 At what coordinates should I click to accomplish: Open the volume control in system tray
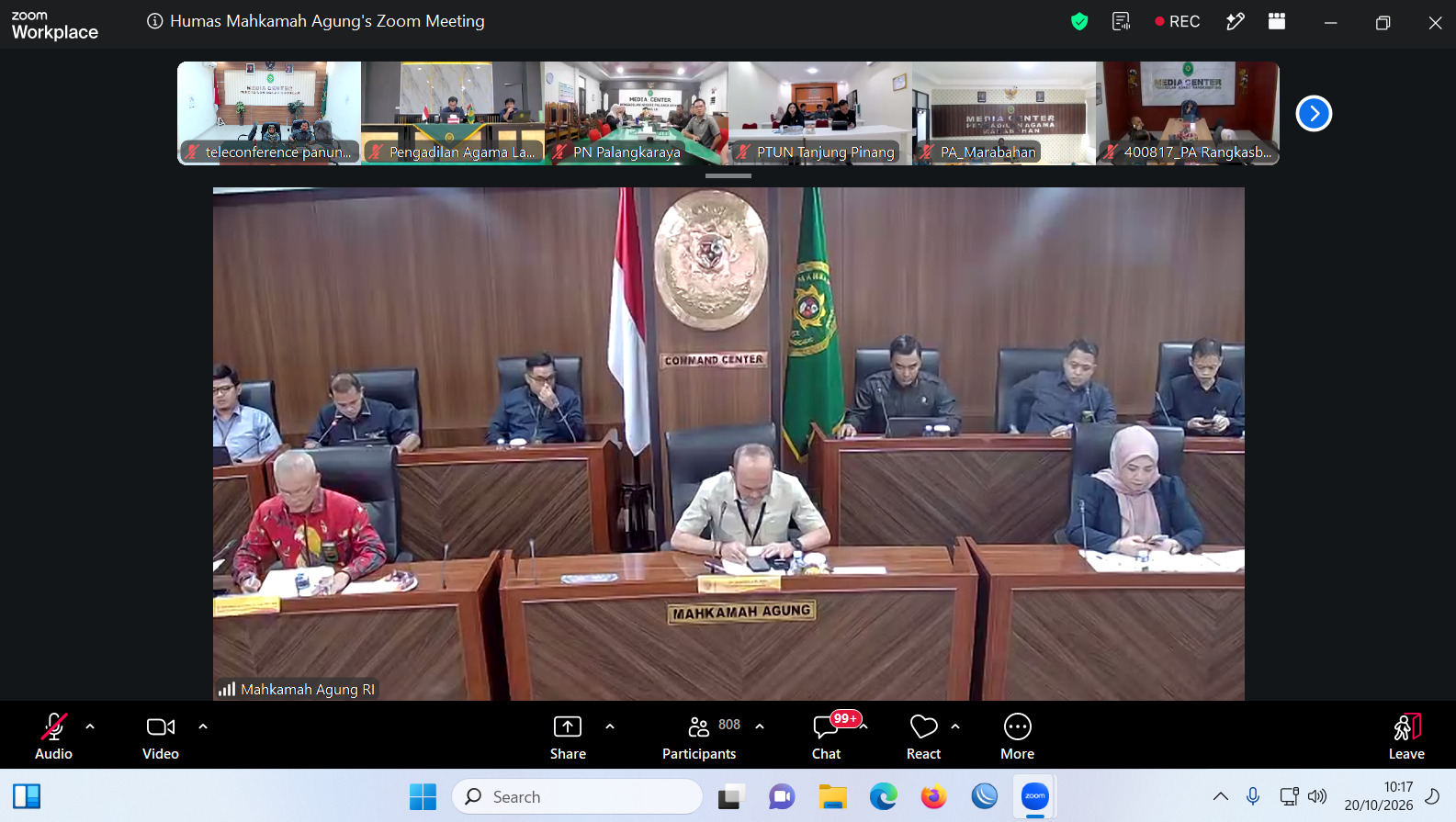point(1318,796)
